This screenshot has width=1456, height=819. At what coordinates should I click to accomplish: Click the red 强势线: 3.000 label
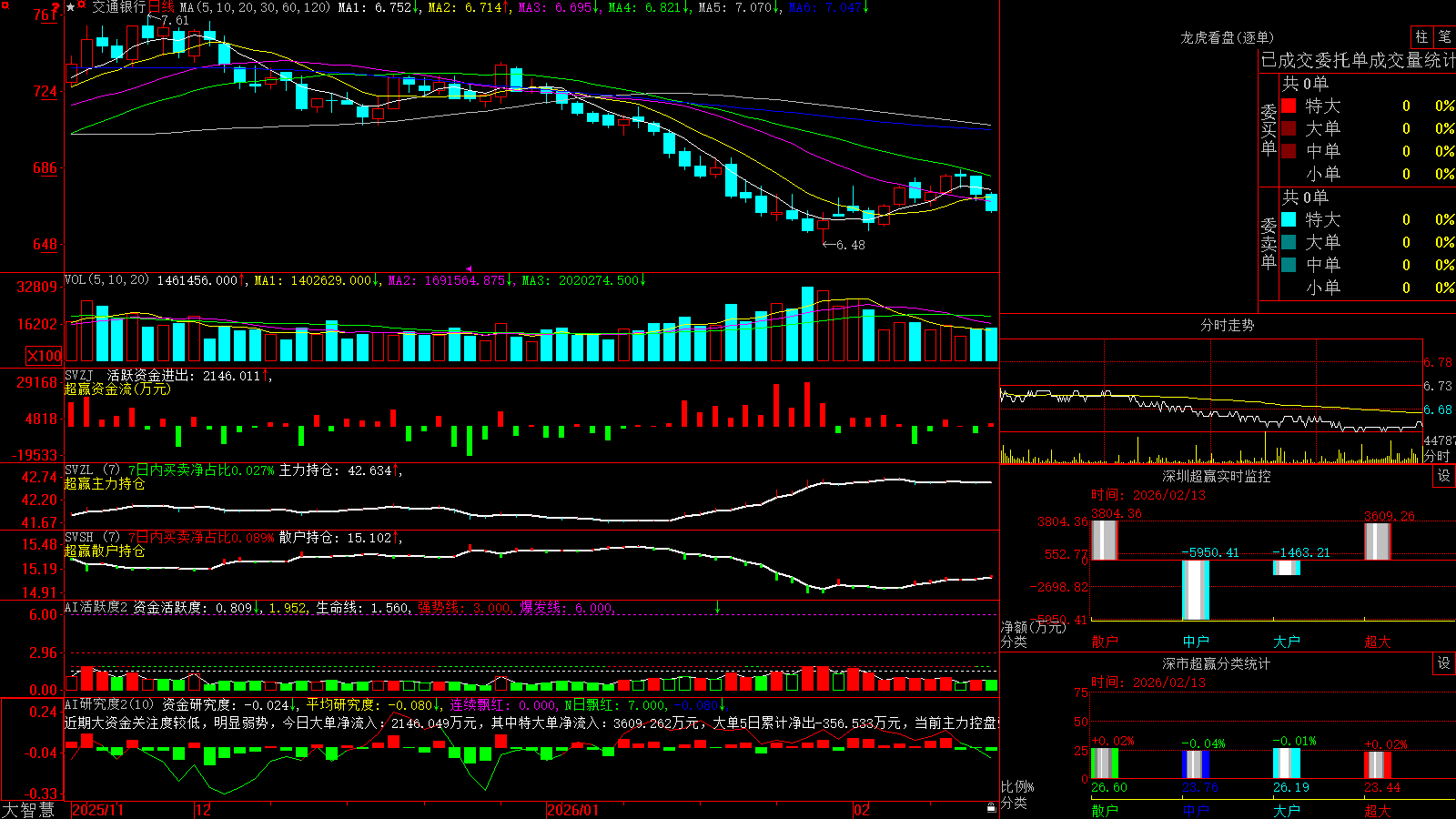click(x=464, y=607)
